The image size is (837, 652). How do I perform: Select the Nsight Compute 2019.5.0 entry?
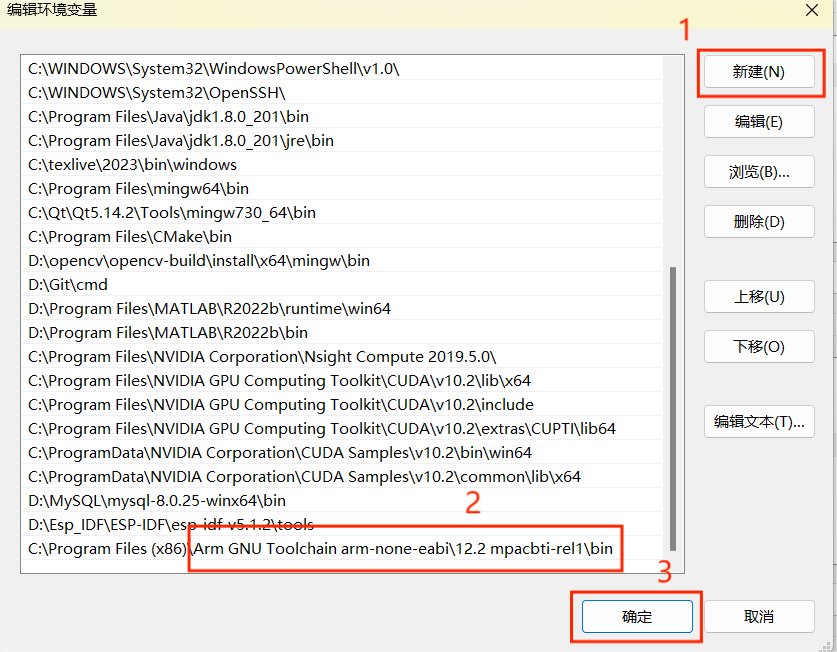(x=262, y=357)
